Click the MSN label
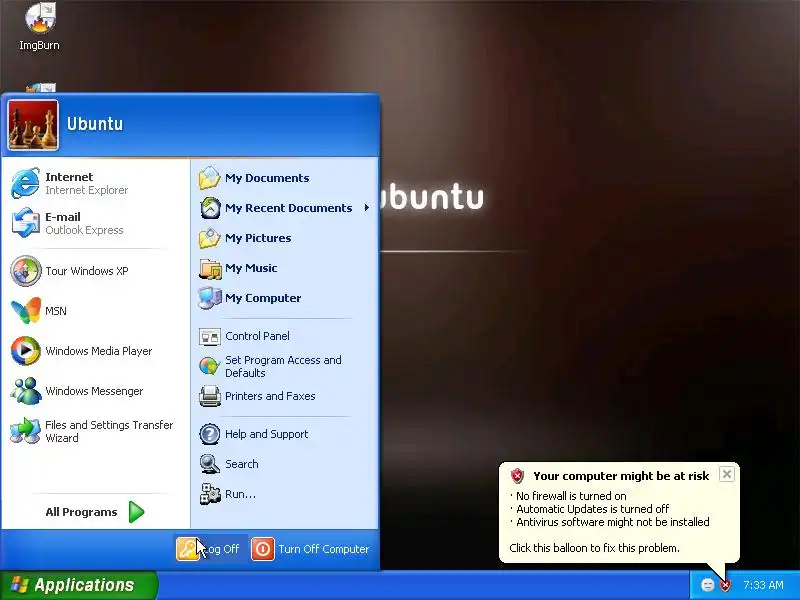 (x=56, y=311)
